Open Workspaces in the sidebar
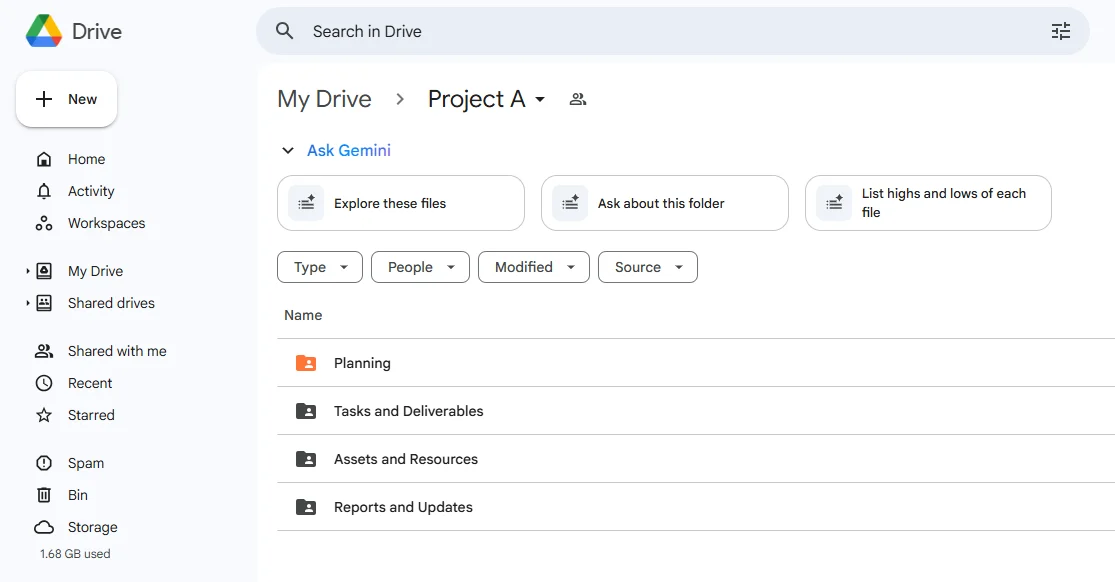Image resolution: width=1115 pixels, height=582 pixels. [x=105, y=223]
